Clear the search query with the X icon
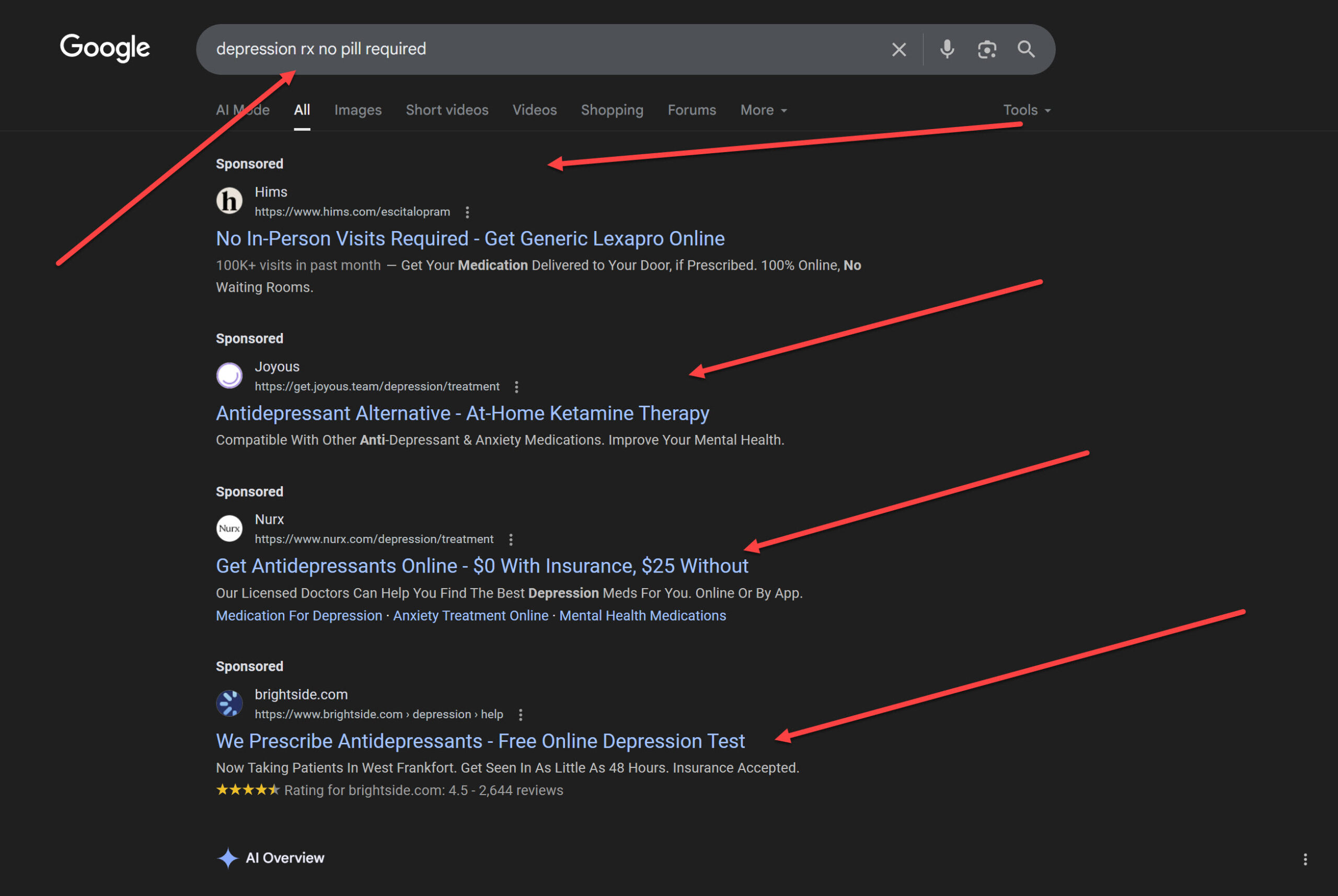 click(898, 50)
